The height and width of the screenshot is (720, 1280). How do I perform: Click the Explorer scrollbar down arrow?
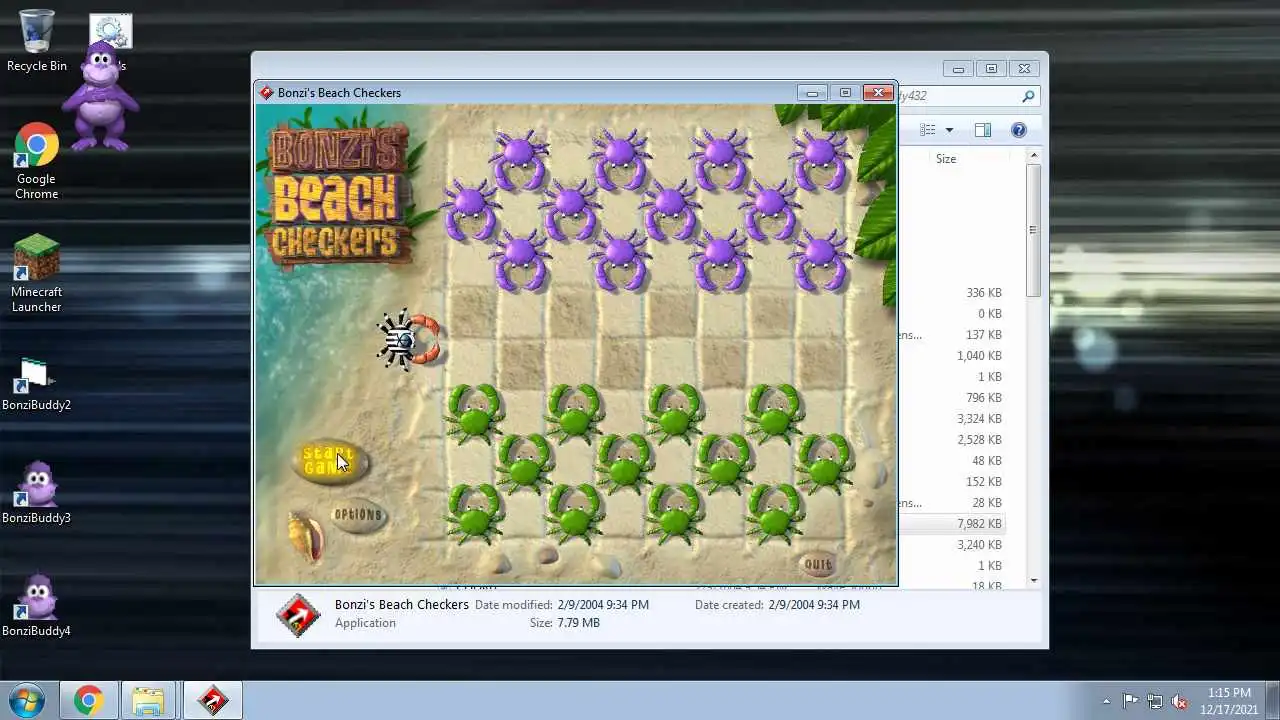(1034, 580)
